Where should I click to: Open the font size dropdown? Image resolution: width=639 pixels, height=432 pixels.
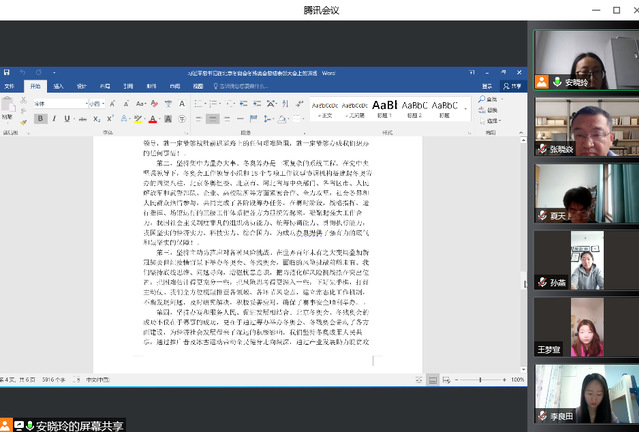coord(101,102)
